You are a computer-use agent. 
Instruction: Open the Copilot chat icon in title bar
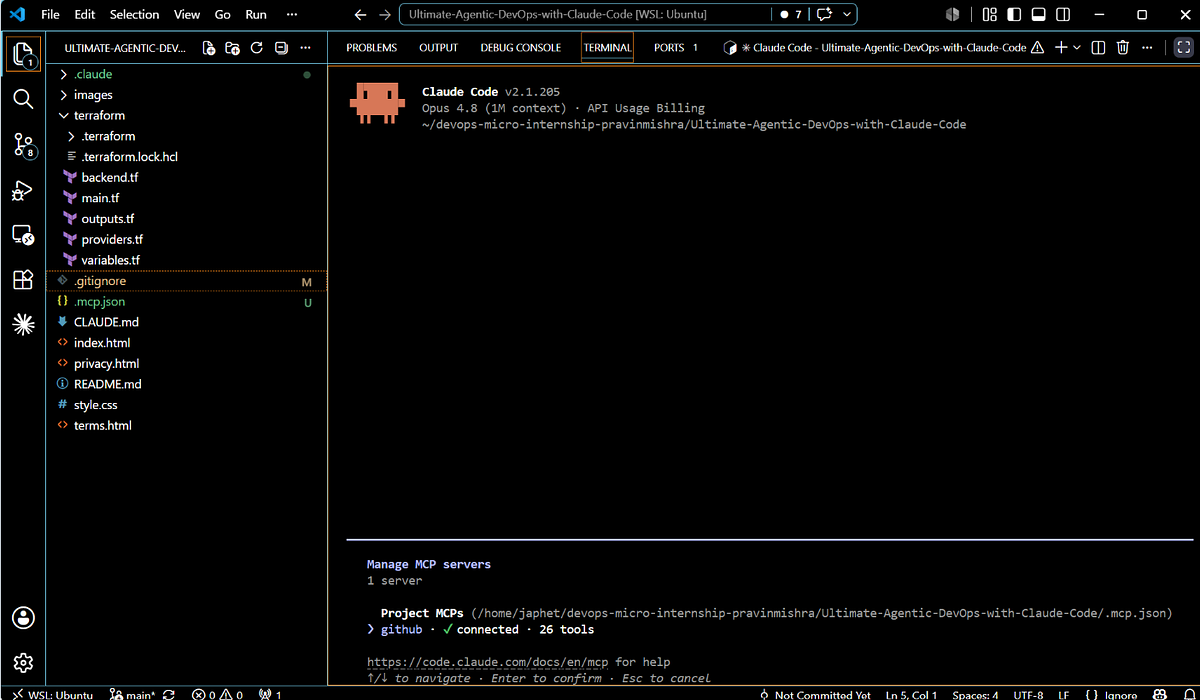click(x=825, y=15)
